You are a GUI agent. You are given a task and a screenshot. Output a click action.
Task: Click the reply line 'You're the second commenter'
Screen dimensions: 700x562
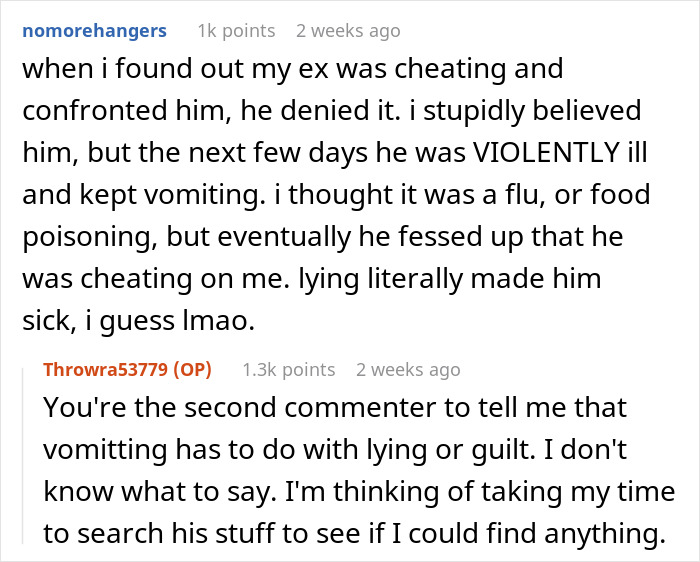(x=335, y=407)
